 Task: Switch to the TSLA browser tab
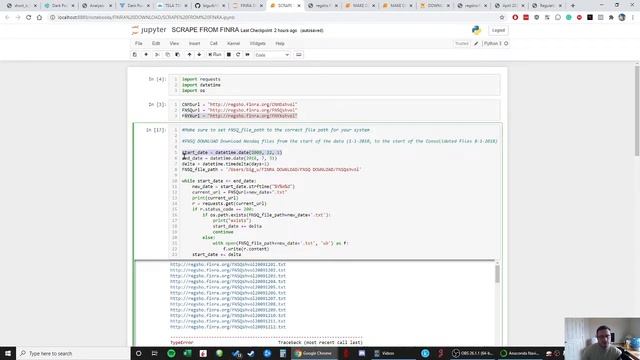click(x=171, y=6)
